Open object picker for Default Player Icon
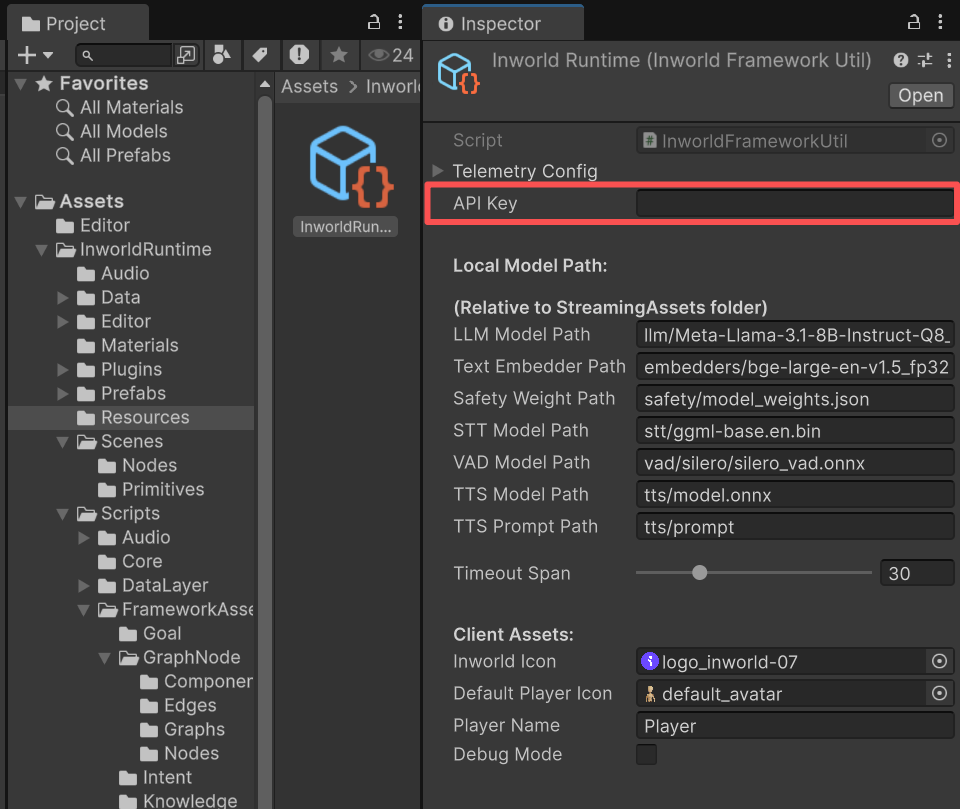 939,693
